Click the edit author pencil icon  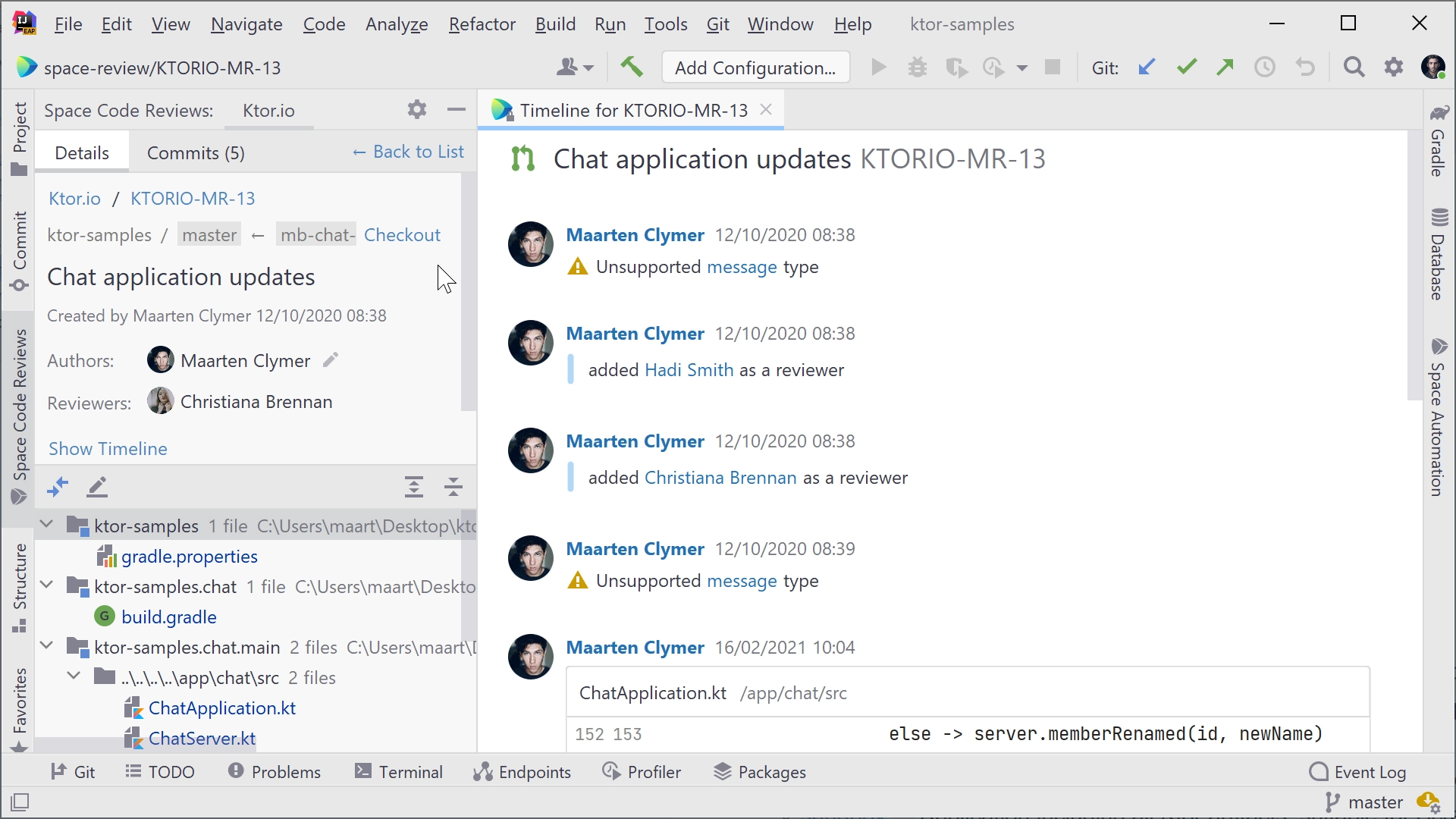(x=331, y=360)
